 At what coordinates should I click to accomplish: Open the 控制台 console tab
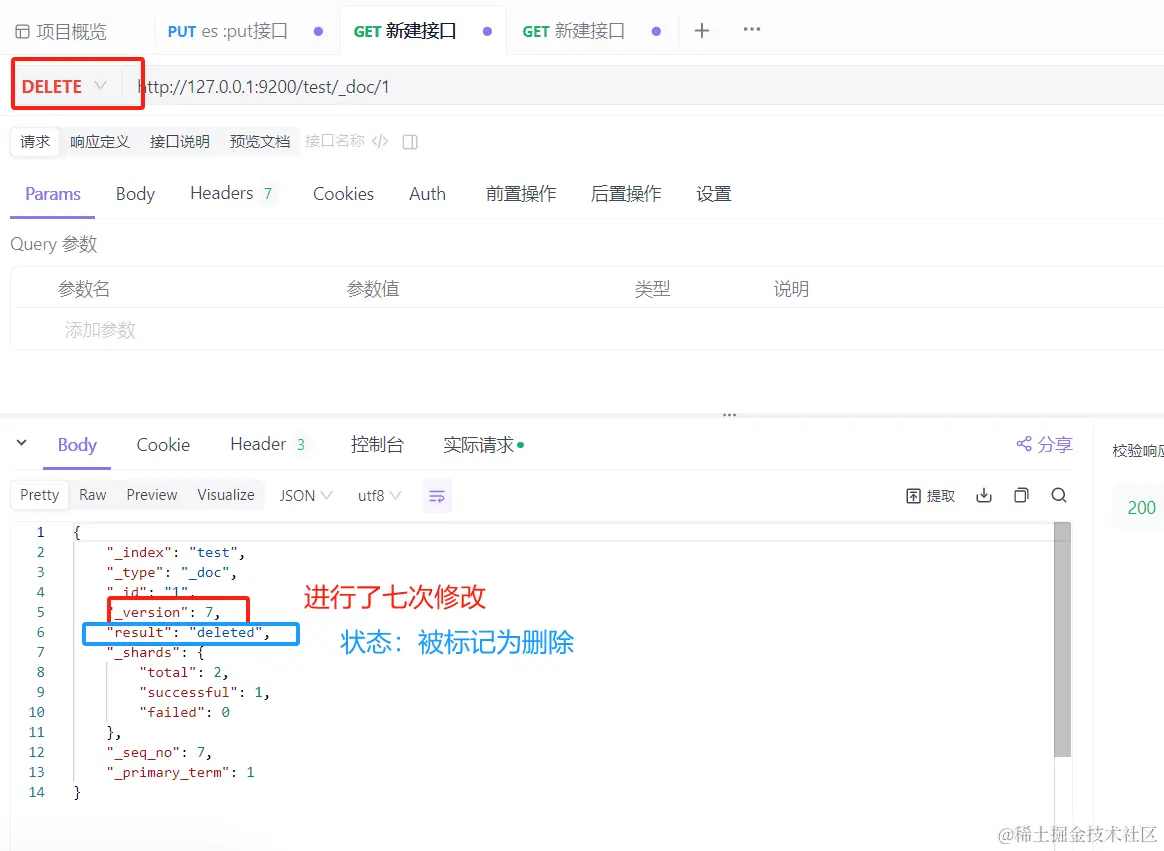click(x=377, y=444)
